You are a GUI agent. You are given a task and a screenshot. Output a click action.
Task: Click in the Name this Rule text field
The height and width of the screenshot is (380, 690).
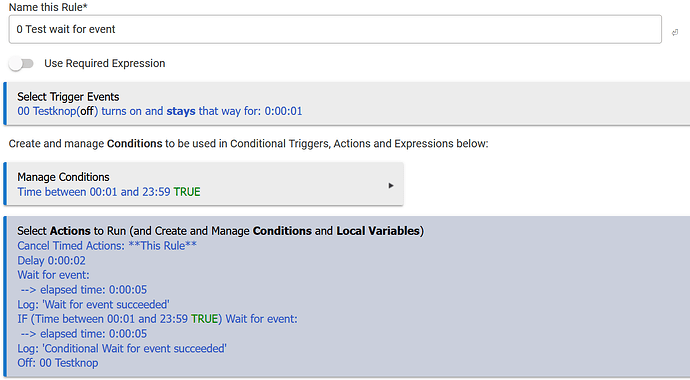(x=335, y=29)
